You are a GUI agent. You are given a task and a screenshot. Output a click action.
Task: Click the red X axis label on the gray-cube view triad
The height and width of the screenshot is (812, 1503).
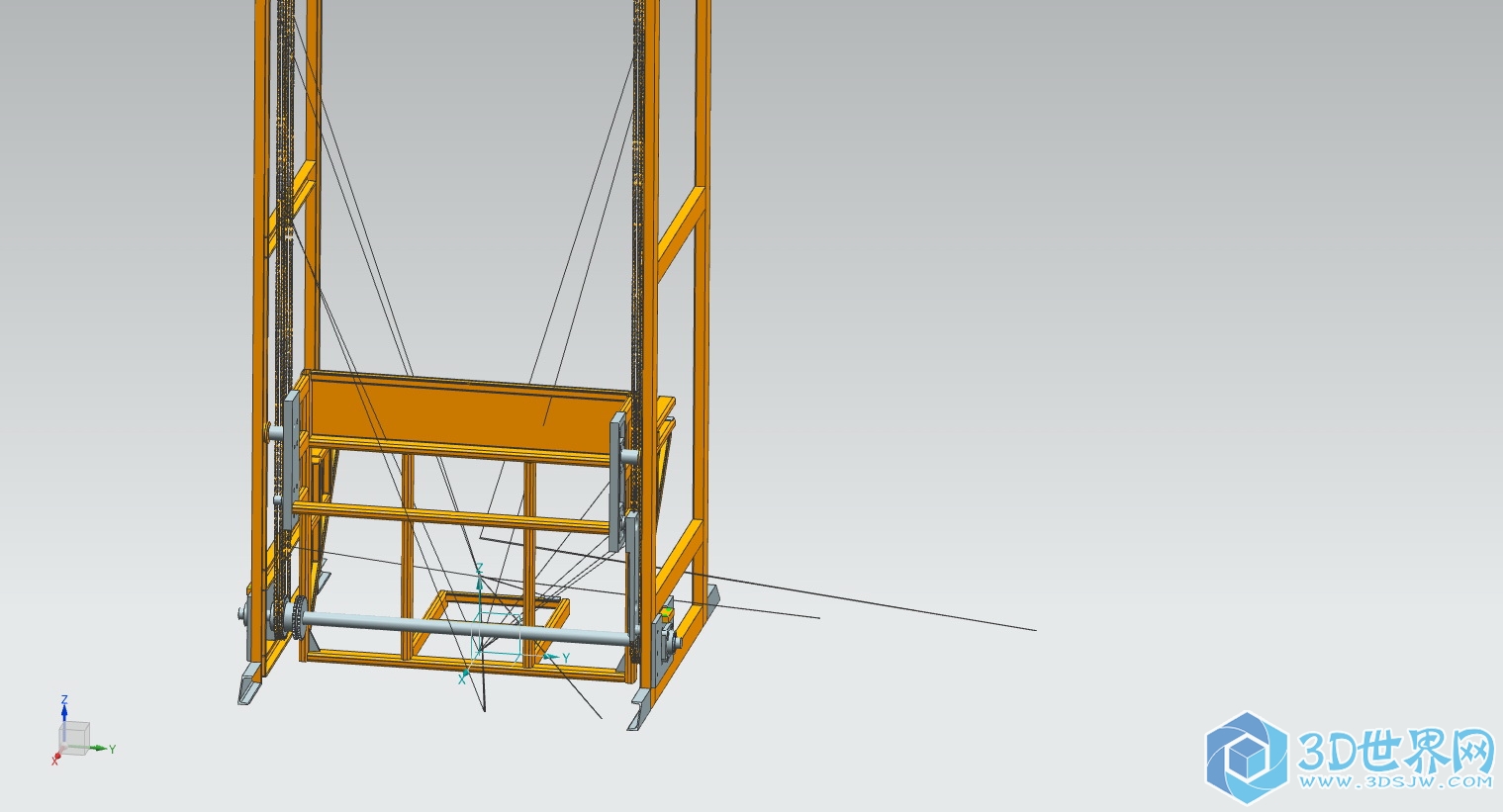tap(55, 761)
